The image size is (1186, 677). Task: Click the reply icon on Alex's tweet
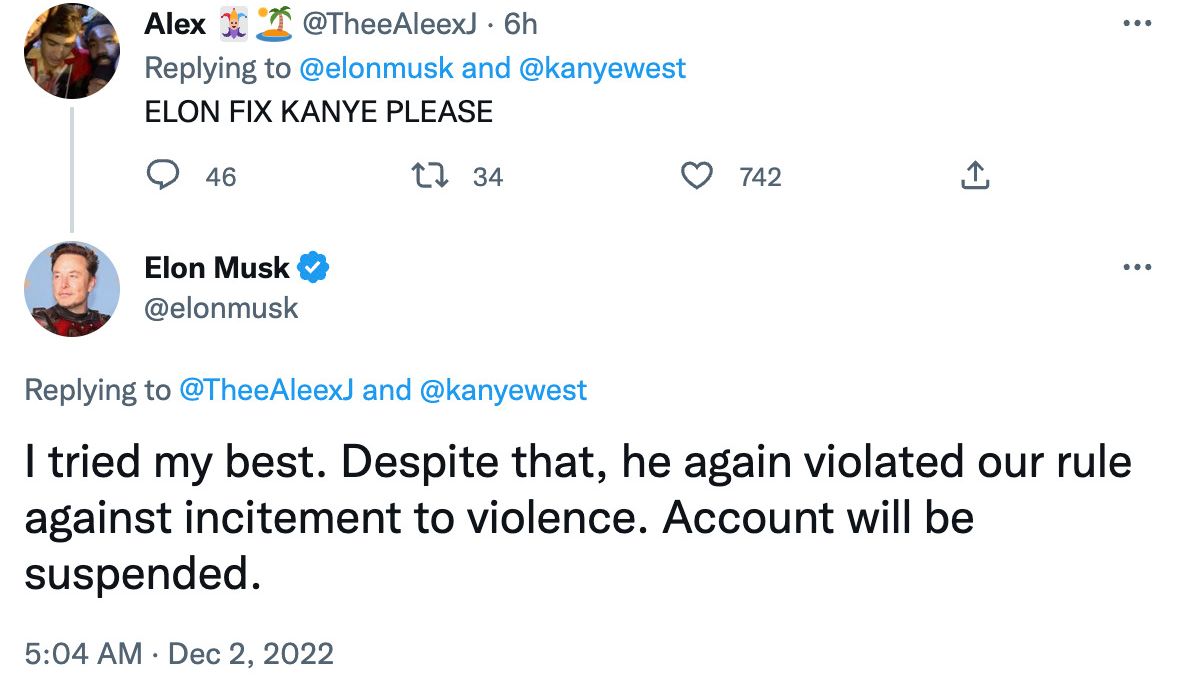click(163, 177)
